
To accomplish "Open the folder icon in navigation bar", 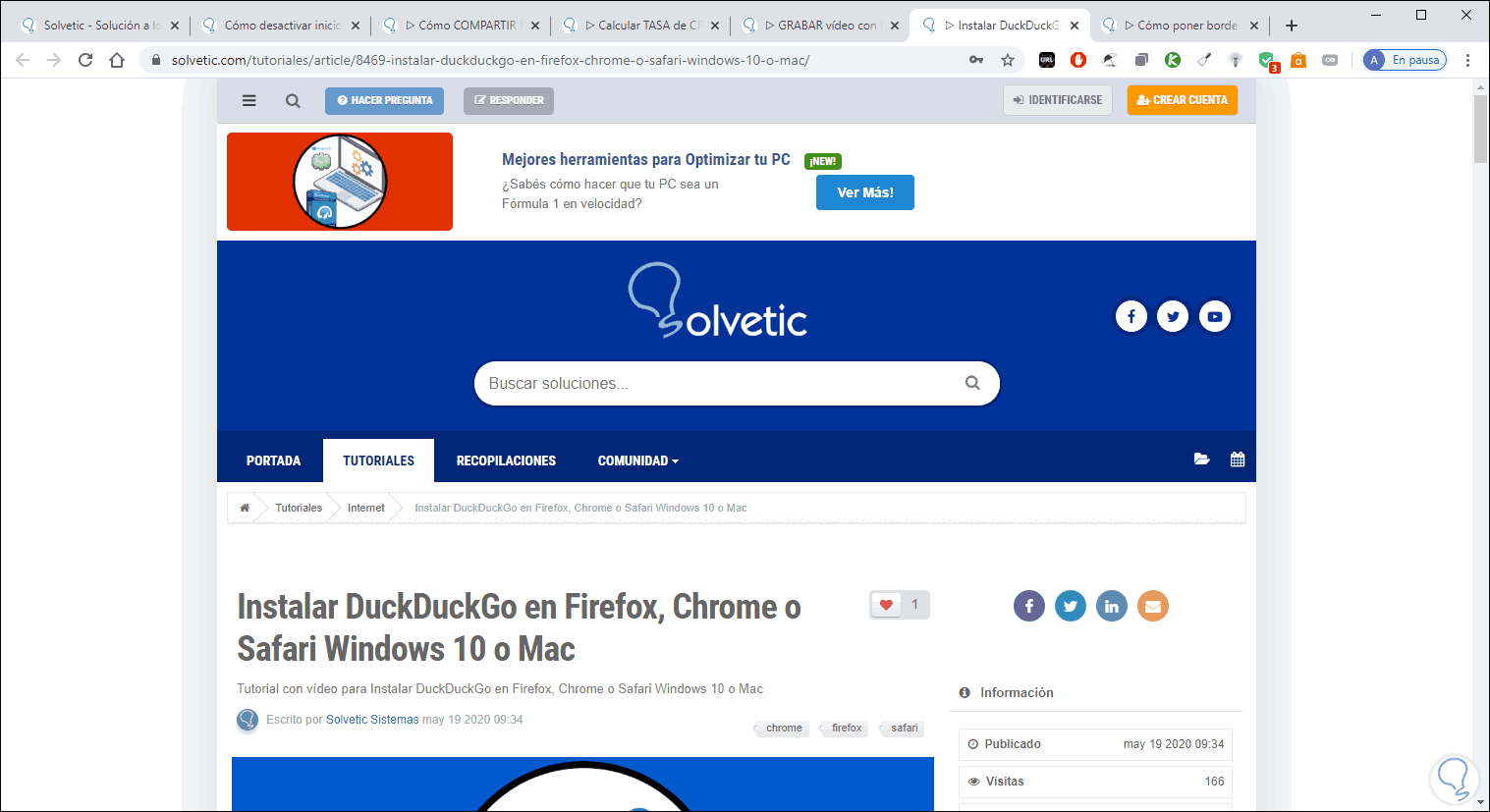I will click(1201, 459).
